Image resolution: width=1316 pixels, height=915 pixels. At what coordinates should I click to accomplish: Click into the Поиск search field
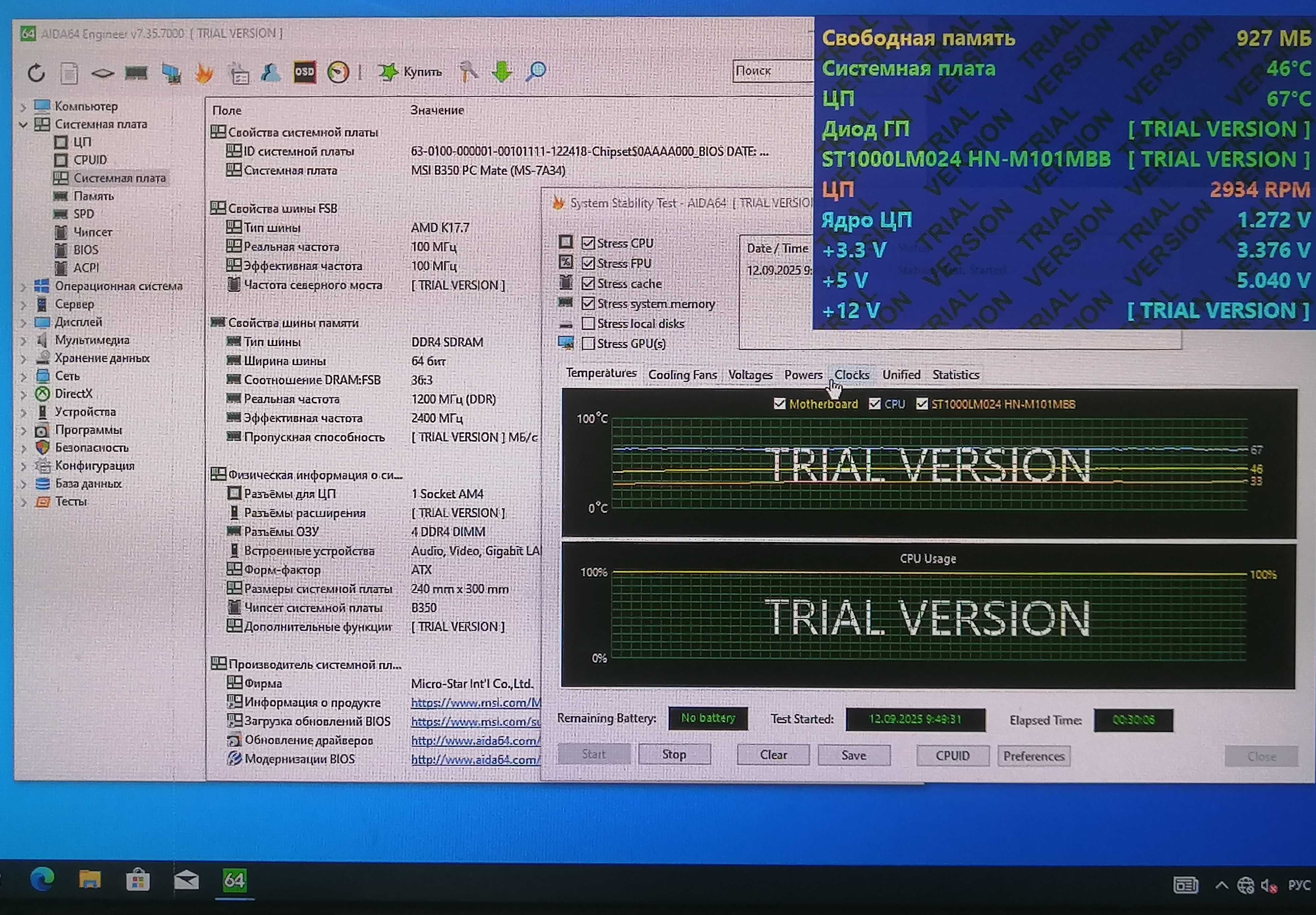(772, 71)
